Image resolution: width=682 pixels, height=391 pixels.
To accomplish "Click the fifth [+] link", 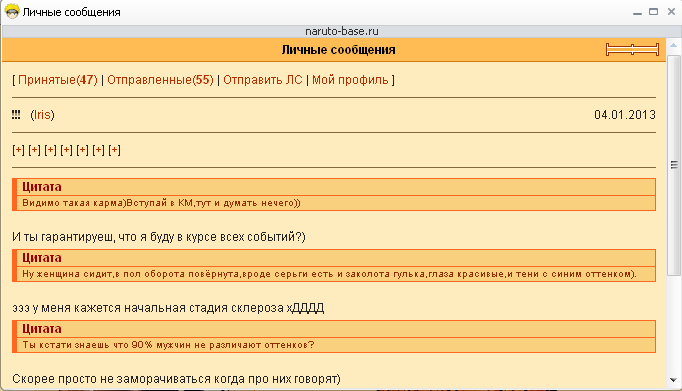I will pos(83,150).
